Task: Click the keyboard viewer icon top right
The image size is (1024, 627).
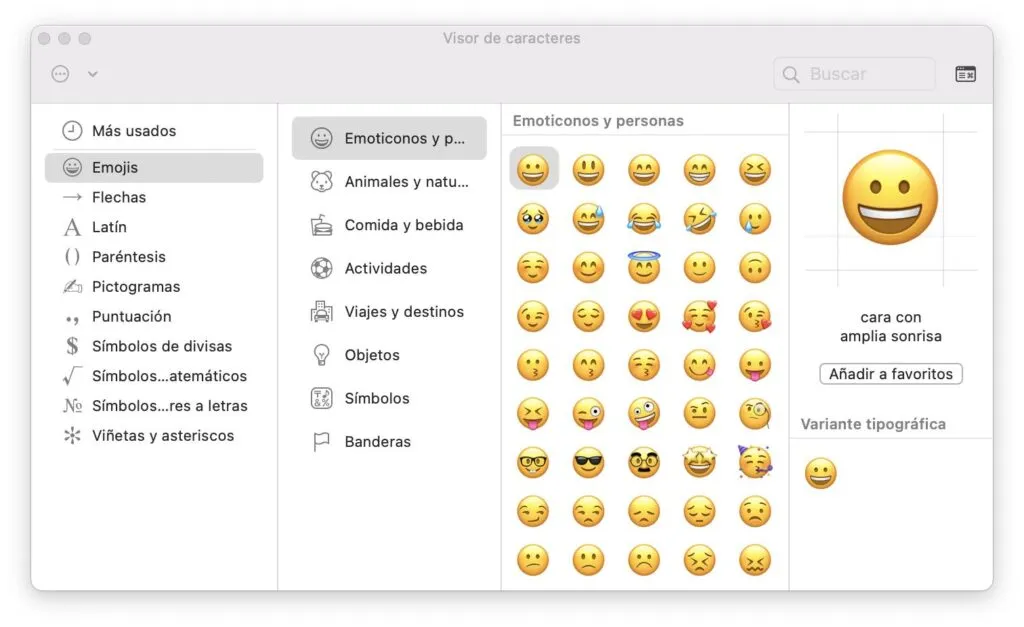Action: pyautogui.click(x=964, y=73)
